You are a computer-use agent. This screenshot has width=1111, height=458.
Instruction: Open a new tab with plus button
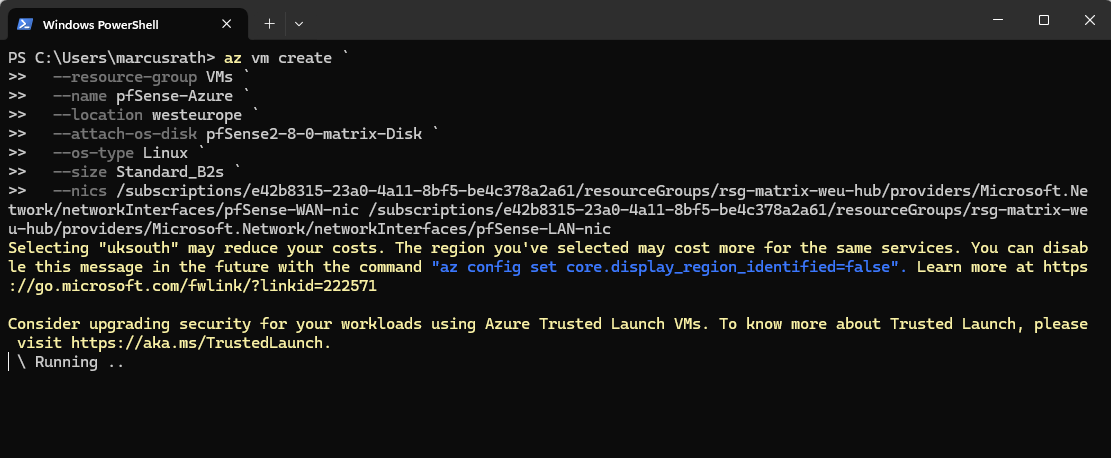(x=269, y=23)
